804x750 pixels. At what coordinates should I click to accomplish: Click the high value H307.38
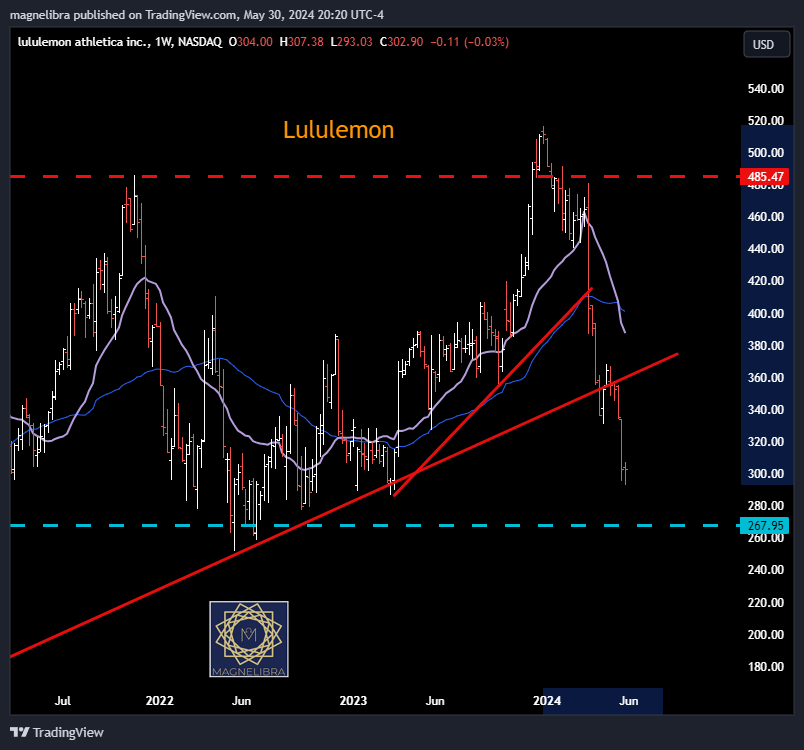click(302, 42)
